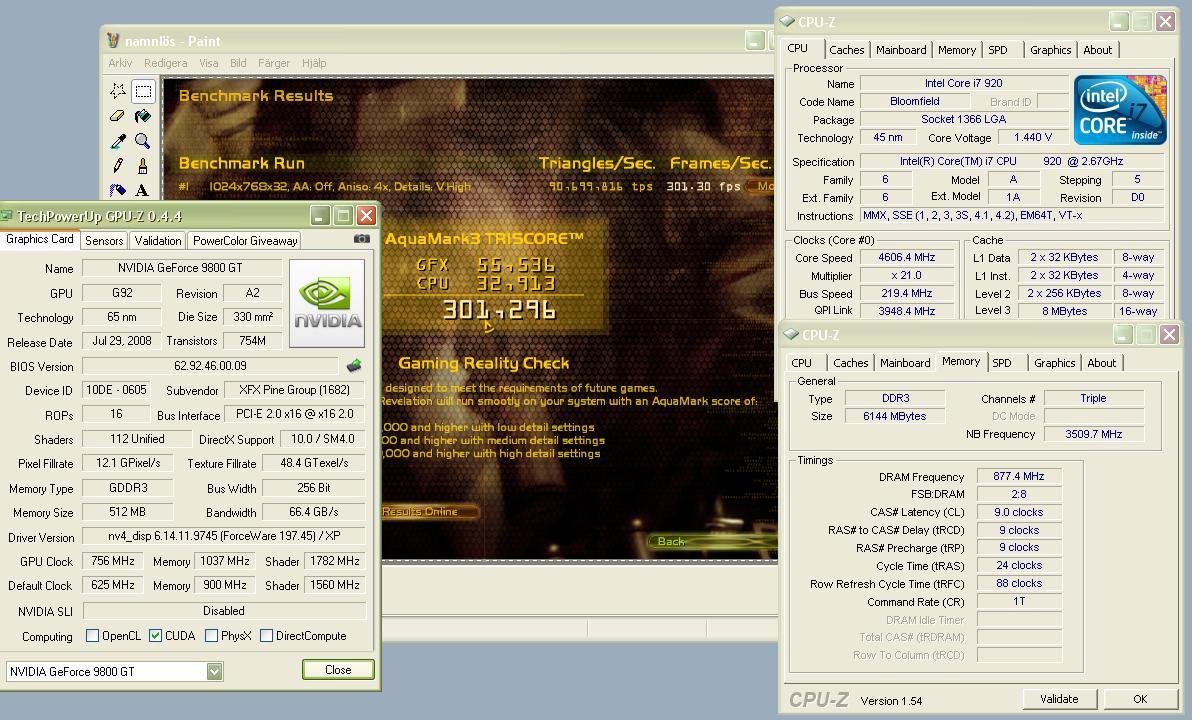The width and height of the screenshot is (1192, 720).
Task: Select the Text tool in Paint
Action: coord(143,189)
